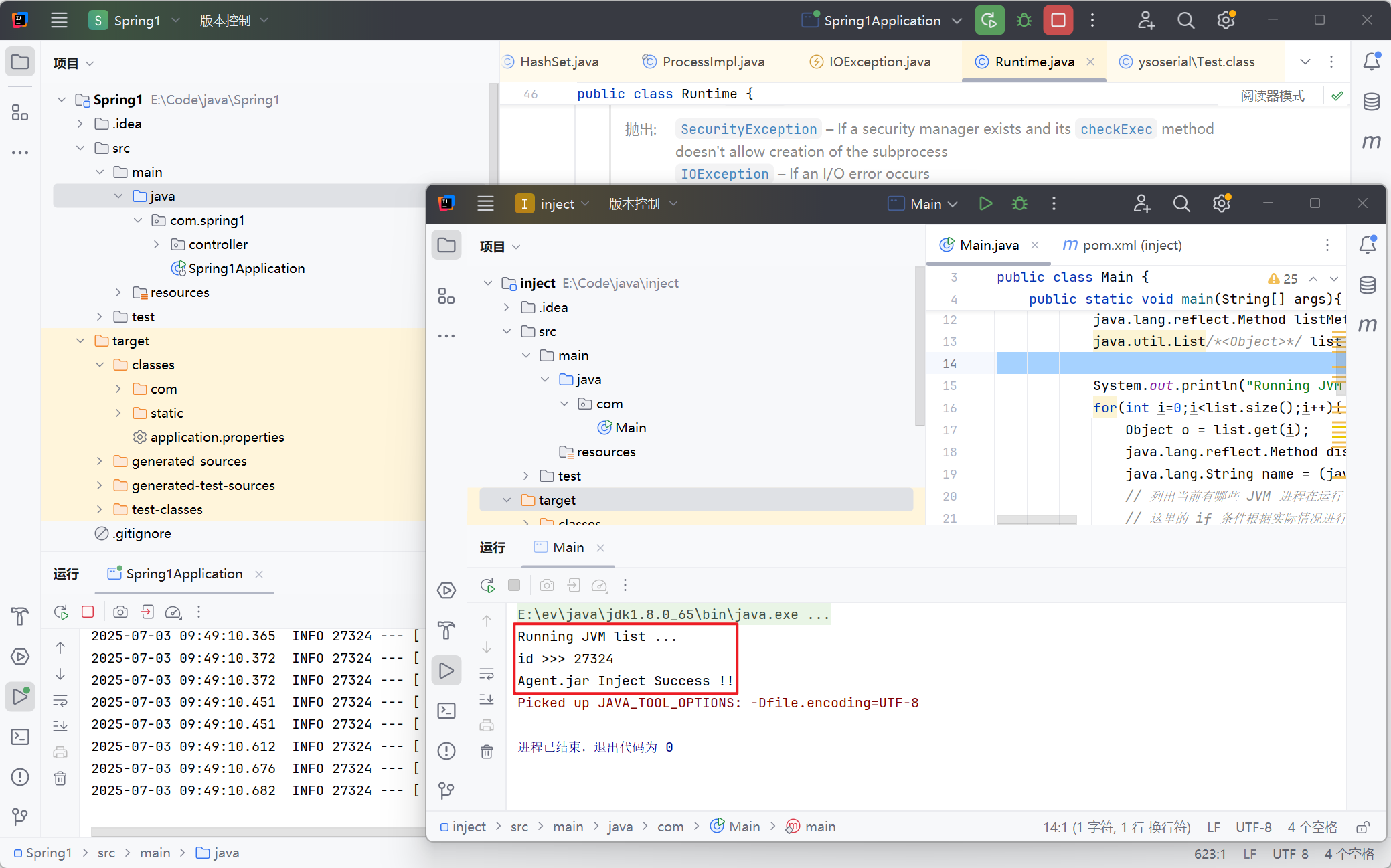The image size is (1391, 868).
Task: Expand the controller package in the Spring1 tree
Action: pos(157,244)
